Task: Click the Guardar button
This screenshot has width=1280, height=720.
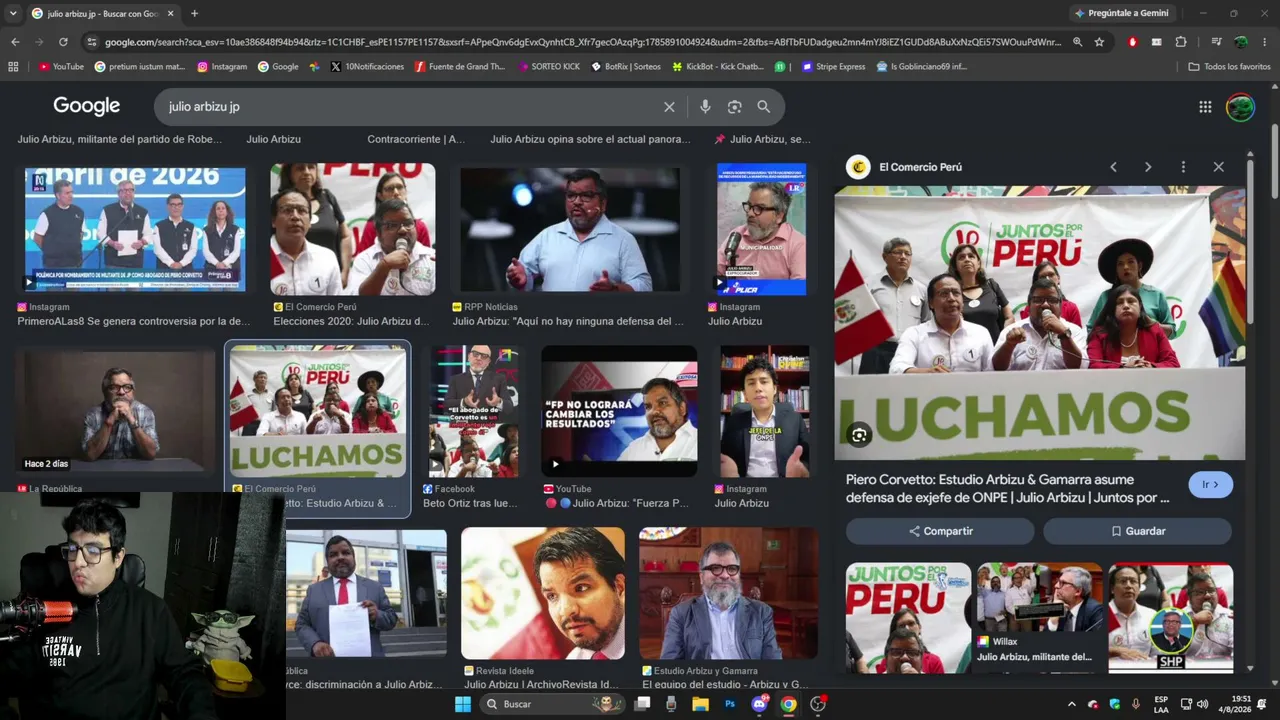Action: tap(1137, 531)
